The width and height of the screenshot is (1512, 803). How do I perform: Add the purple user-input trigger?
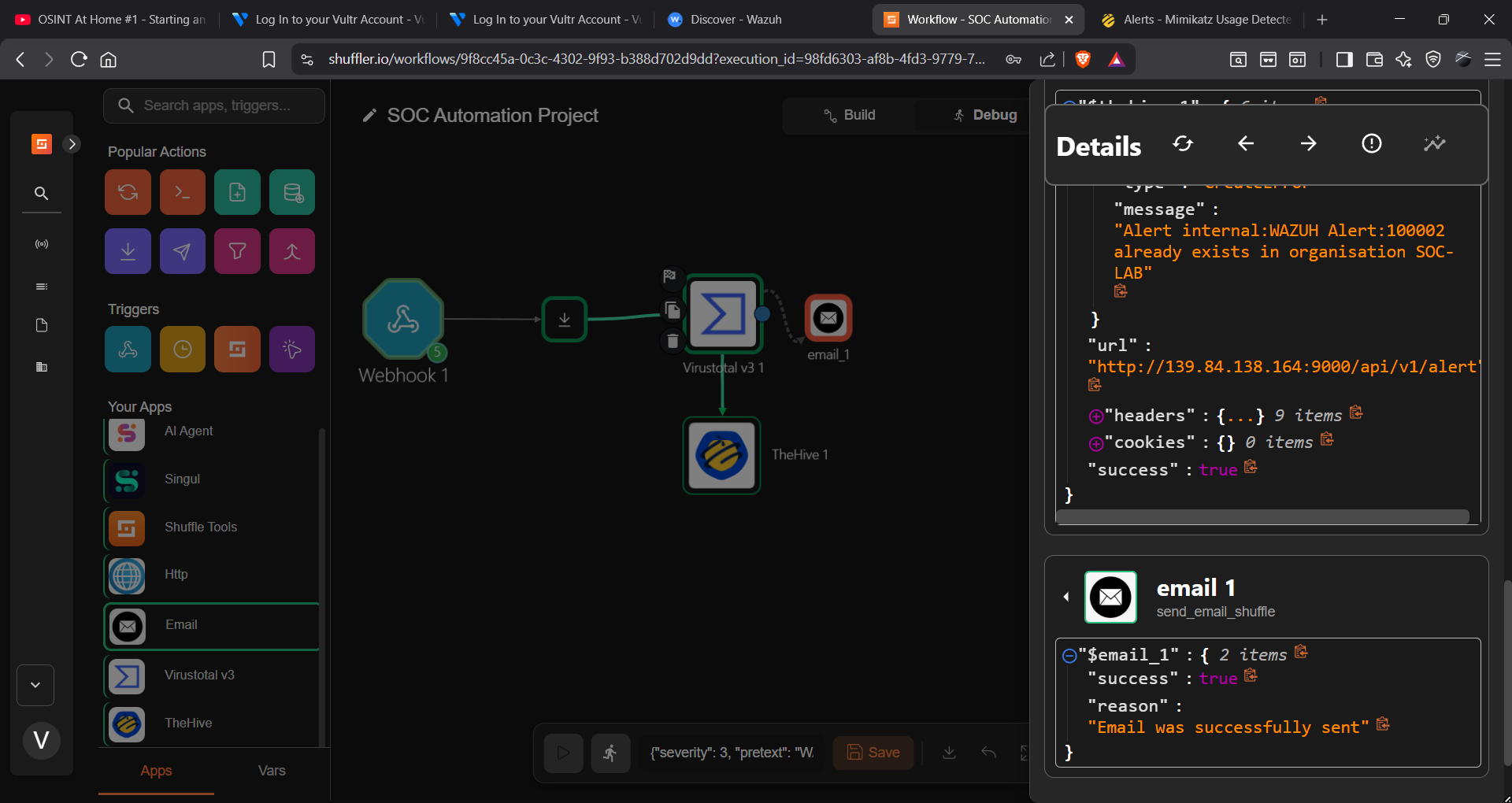point(292,349)
